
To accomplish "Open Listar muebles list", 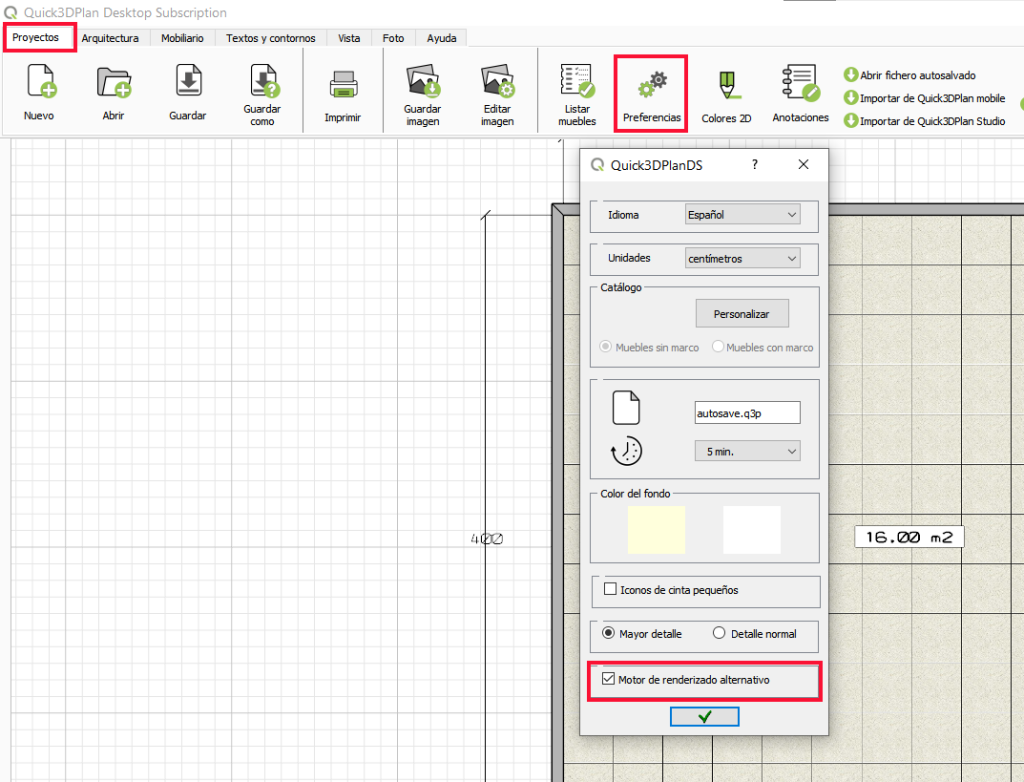I will 577,93.
